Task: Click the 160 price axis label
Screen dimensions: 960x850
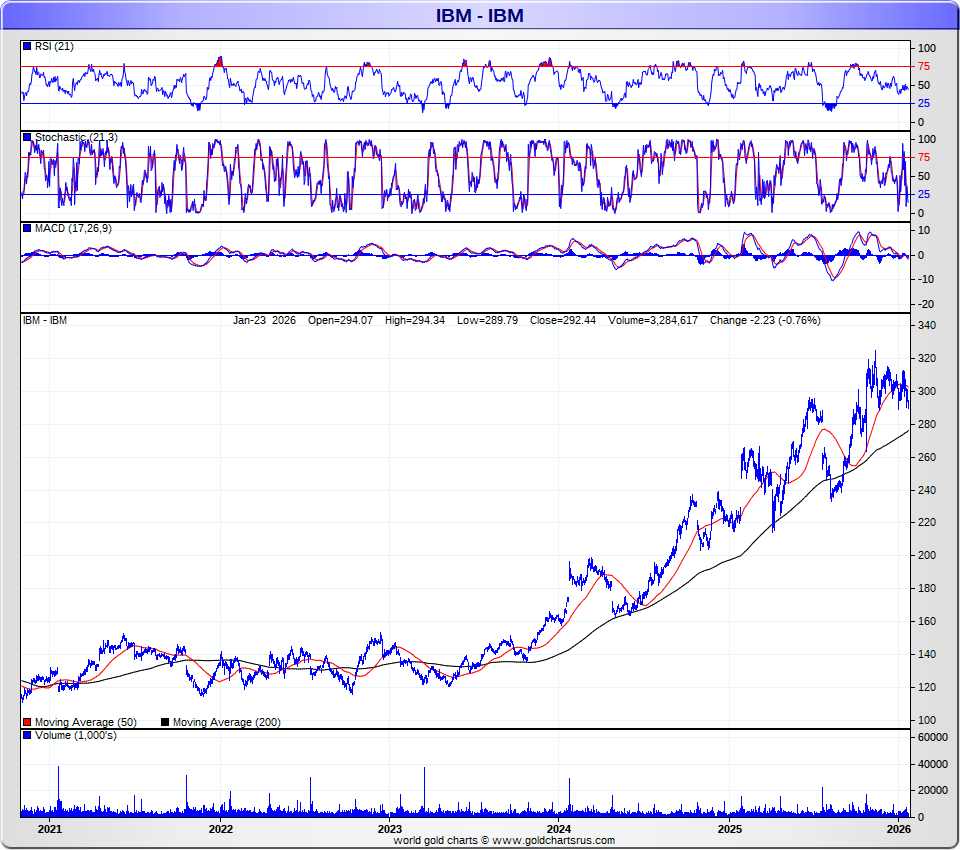Action: point(927,622)
